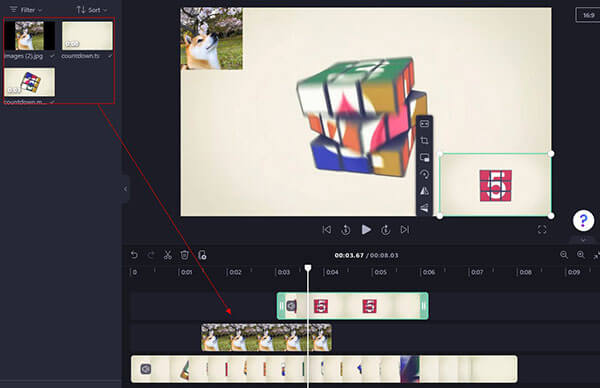This screenshot has width=600, height=388.
Task: Select the green countdown clip on top track
Action: 352,306
